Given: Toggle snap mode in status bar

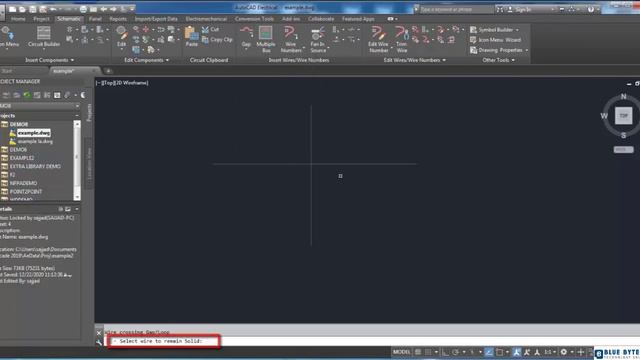Looking at the screenshot, I should (428, 352).
